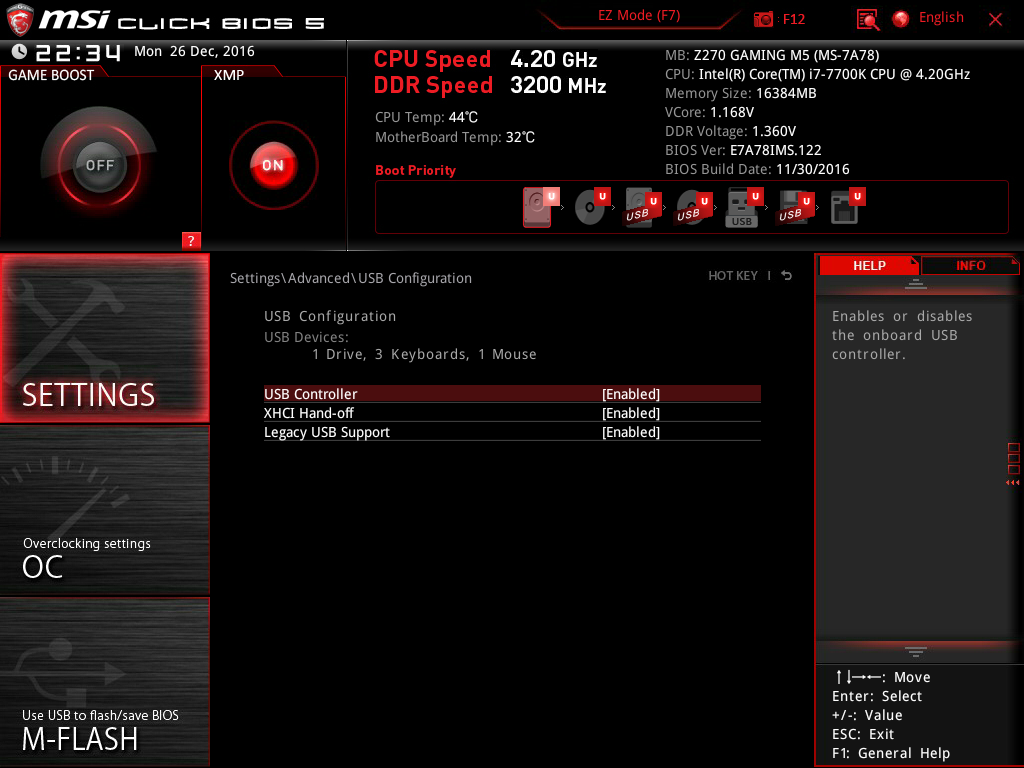Turn on the GAME BOOST knob
The width and height of the screenshot is (1024, 768).
99,165
